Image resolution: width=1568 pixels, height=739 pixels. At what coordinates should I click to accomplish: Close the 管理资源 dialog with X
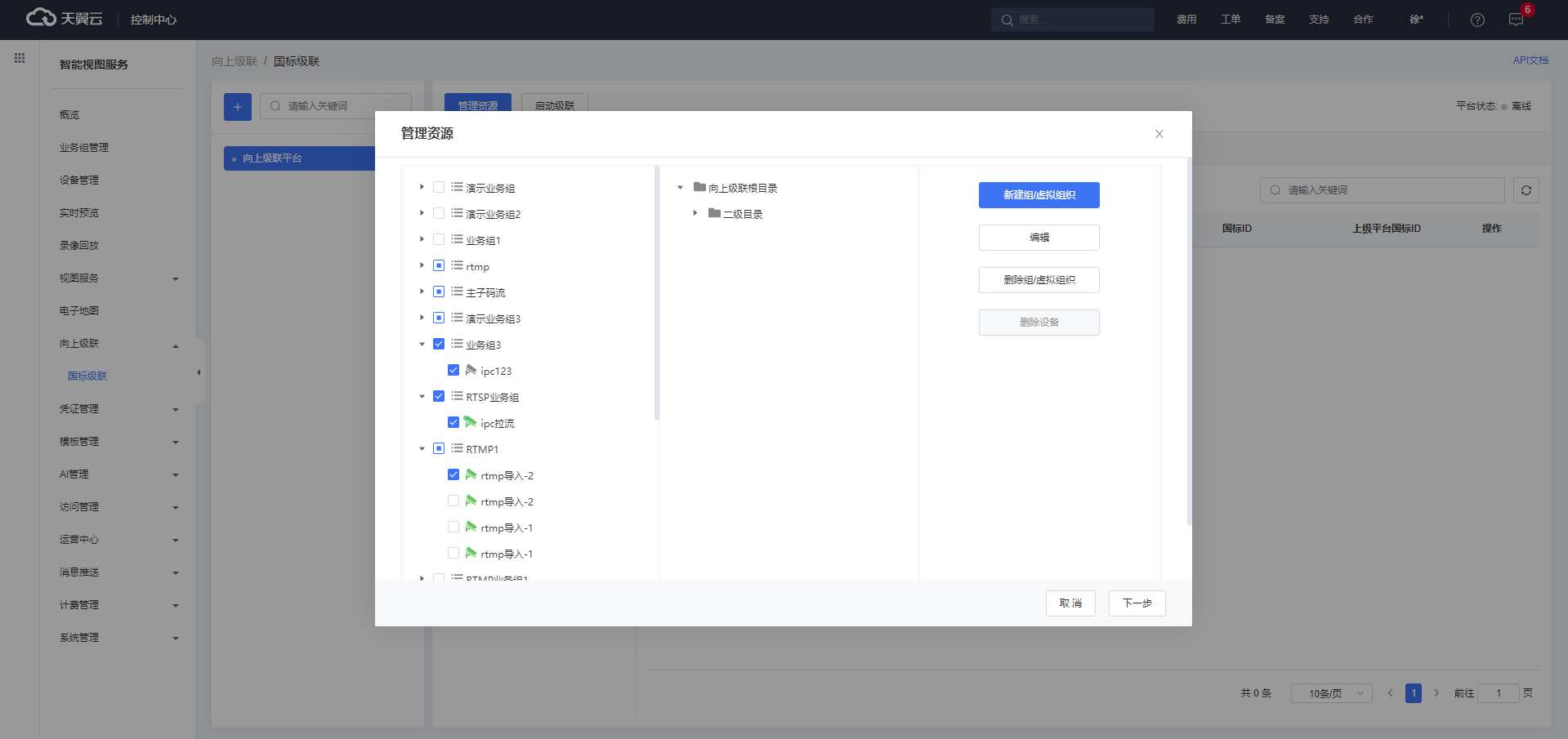(1159, 134)
